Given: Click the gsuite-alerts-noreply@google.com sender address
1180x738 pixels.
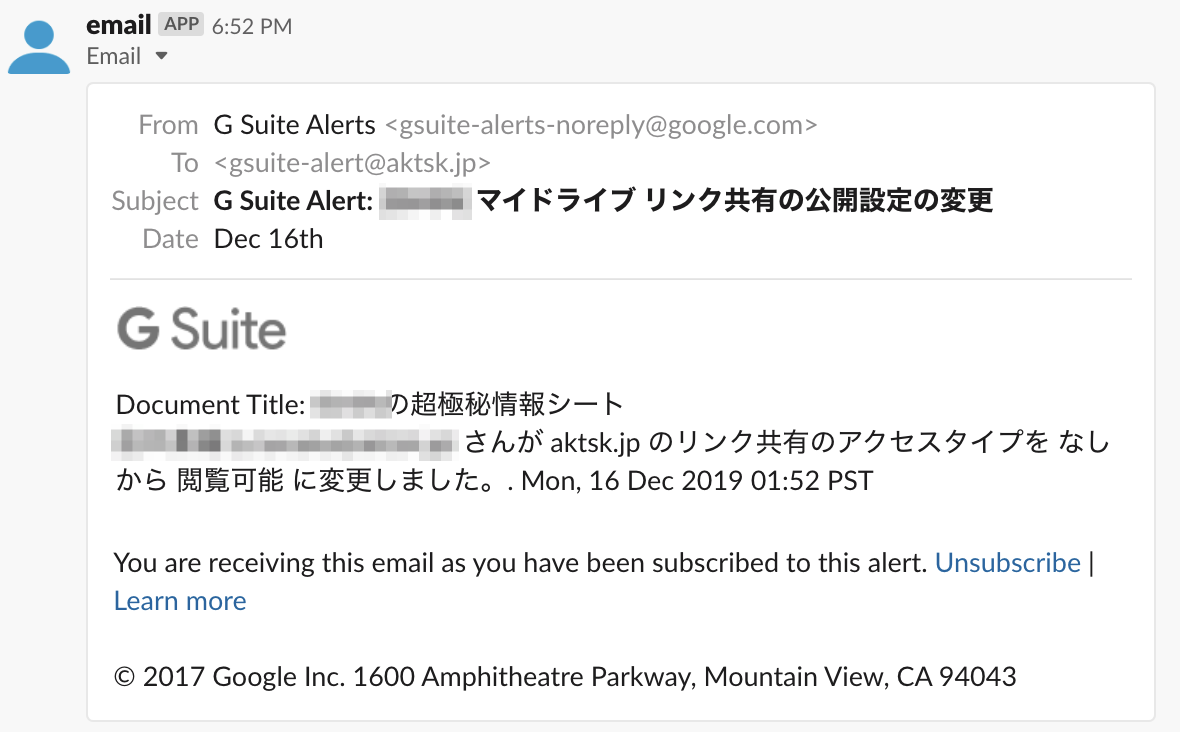Looking at the screenshot, I should (601, 125).
